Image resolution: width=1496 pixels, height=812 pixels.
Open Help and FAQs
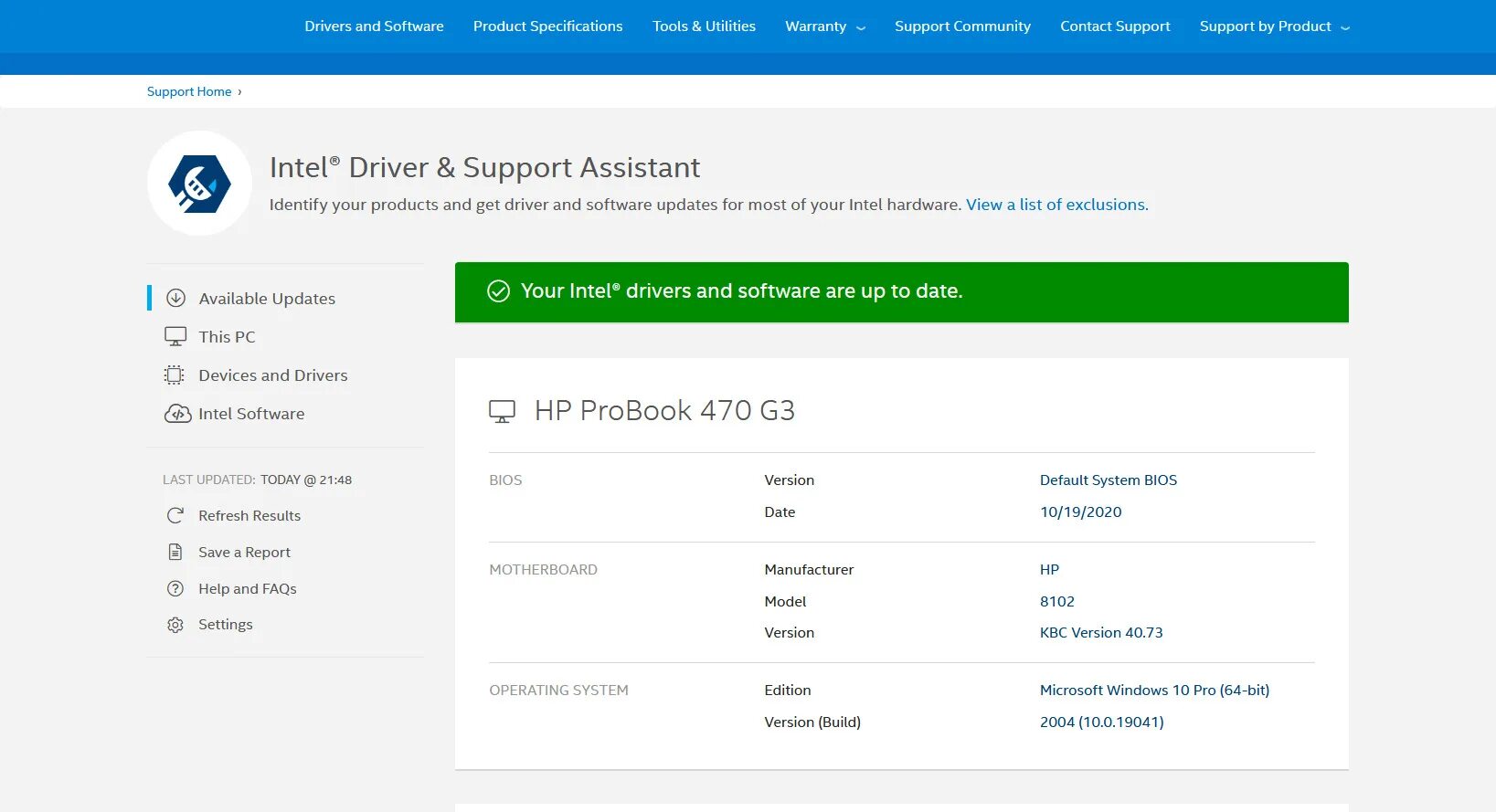pos(248,589)
